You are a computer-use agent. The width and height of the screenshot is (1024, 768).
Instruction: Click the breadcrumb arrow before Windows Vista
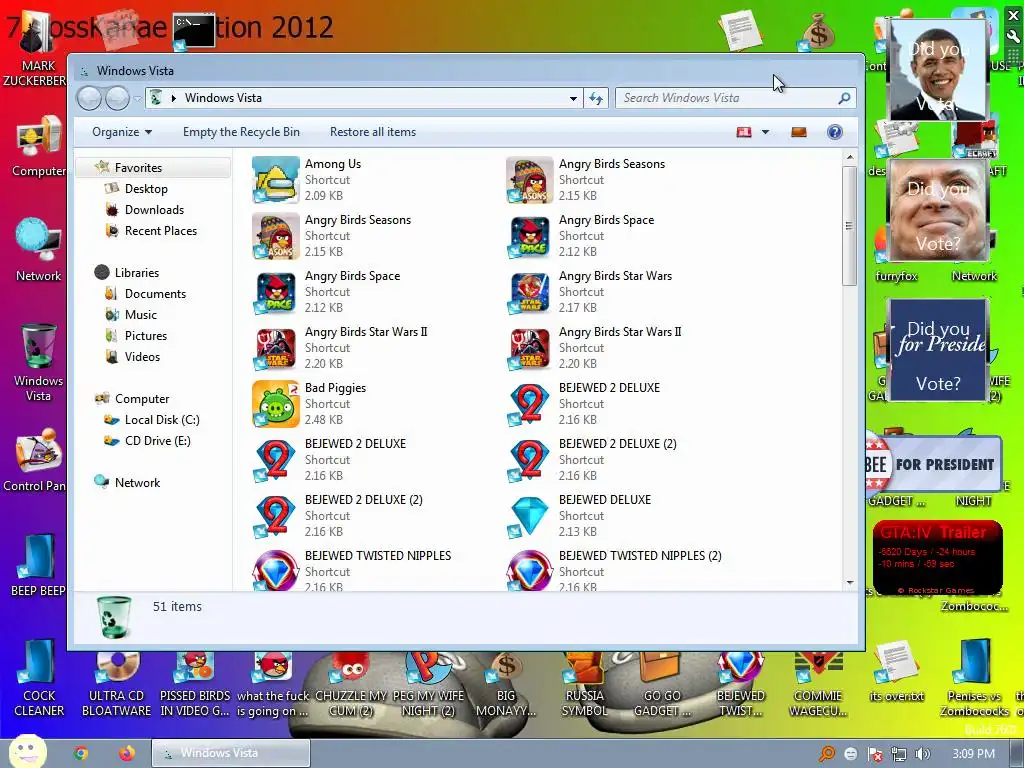click(174, 98)
